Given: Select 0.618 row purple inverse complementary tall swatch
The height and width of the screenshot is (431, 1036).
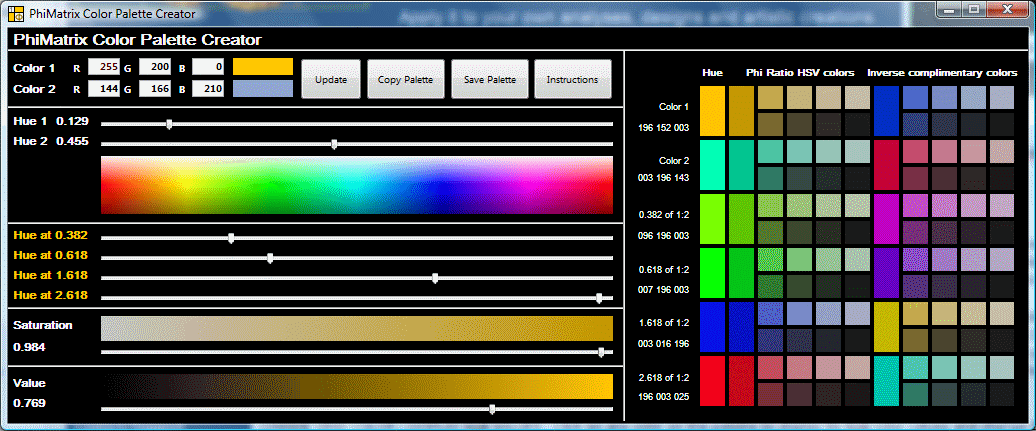Looking at the screenshot, I should [886, 273].
